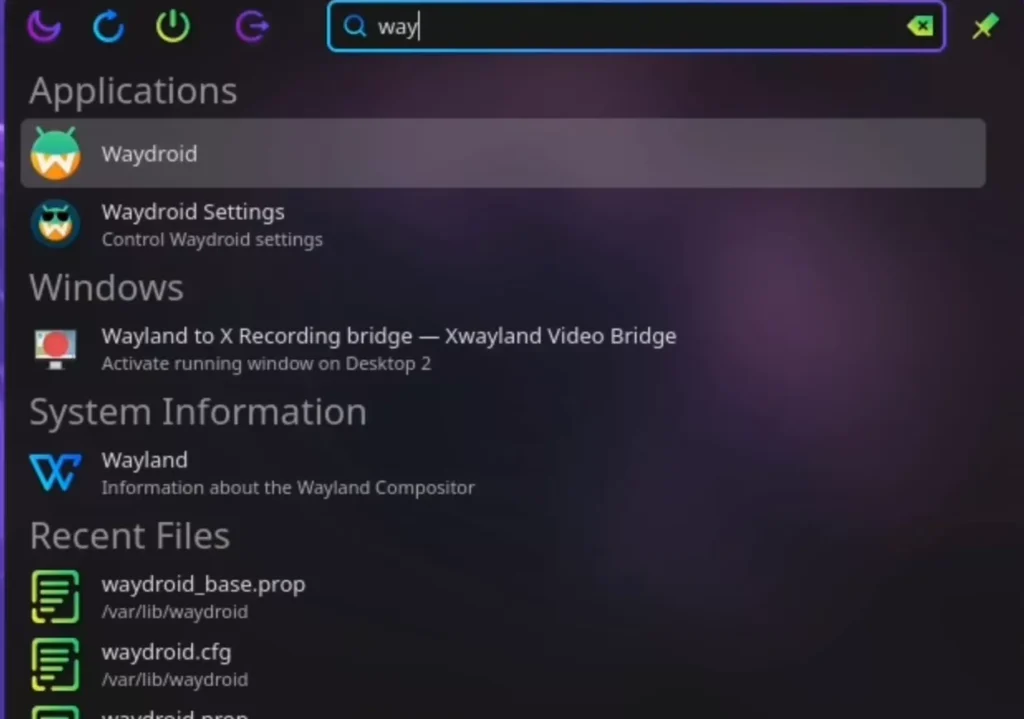
Task: Click the purple Log Out icon
Action: (251, 27)
